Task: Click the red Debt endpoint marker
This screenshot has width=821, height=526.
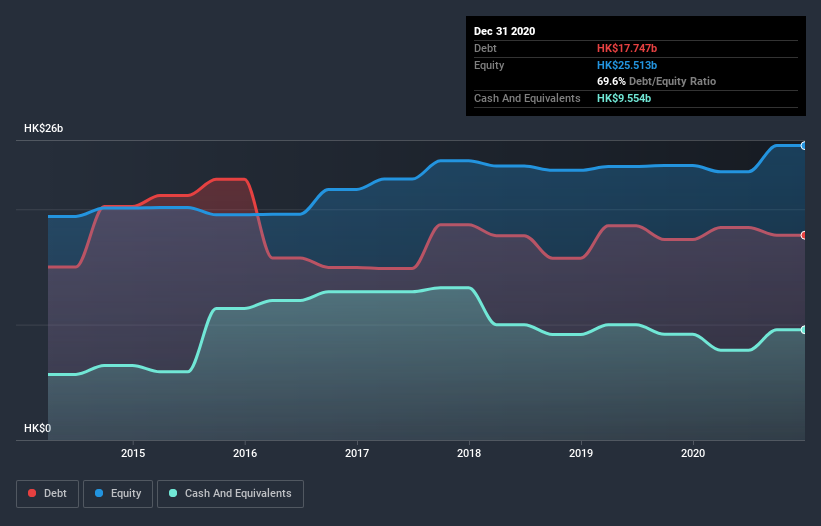Action: pyautogui.click(x=804, y=236)
